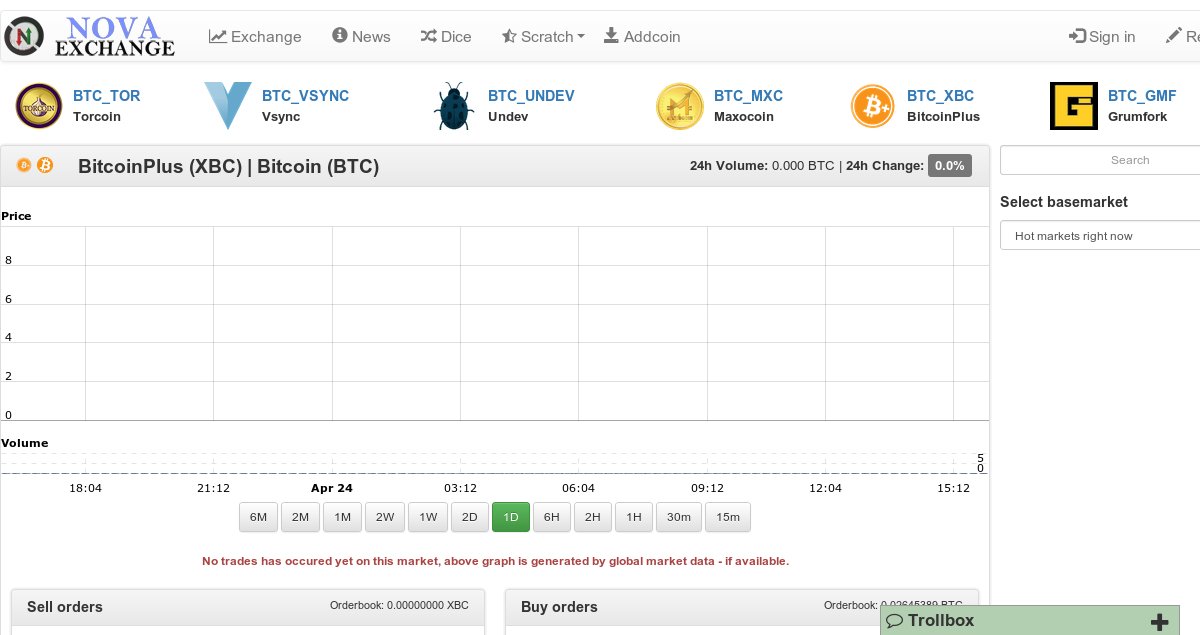Click the Buy orders heading
Image resolution: width=1200 pixels, height=635 pixels.
[559, 607]
